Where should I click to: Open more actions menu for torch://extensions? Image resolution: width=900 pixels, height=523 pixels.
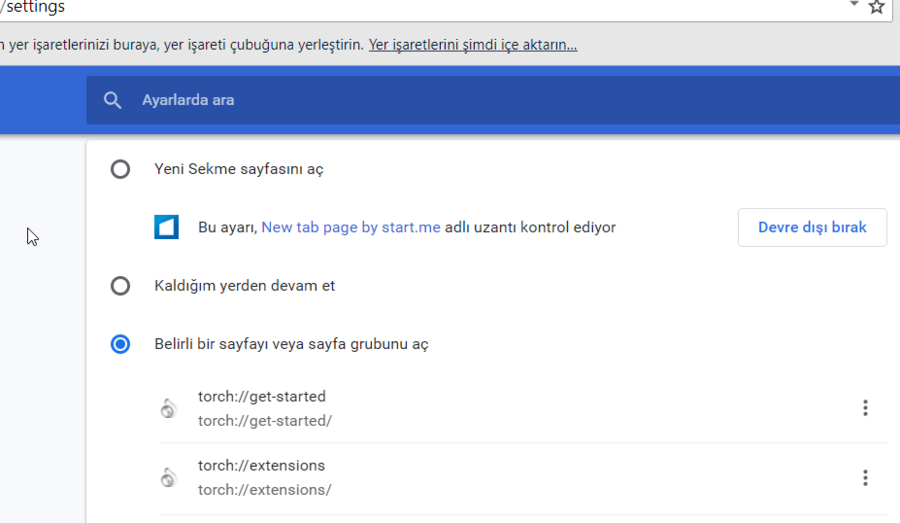point(865,478)
